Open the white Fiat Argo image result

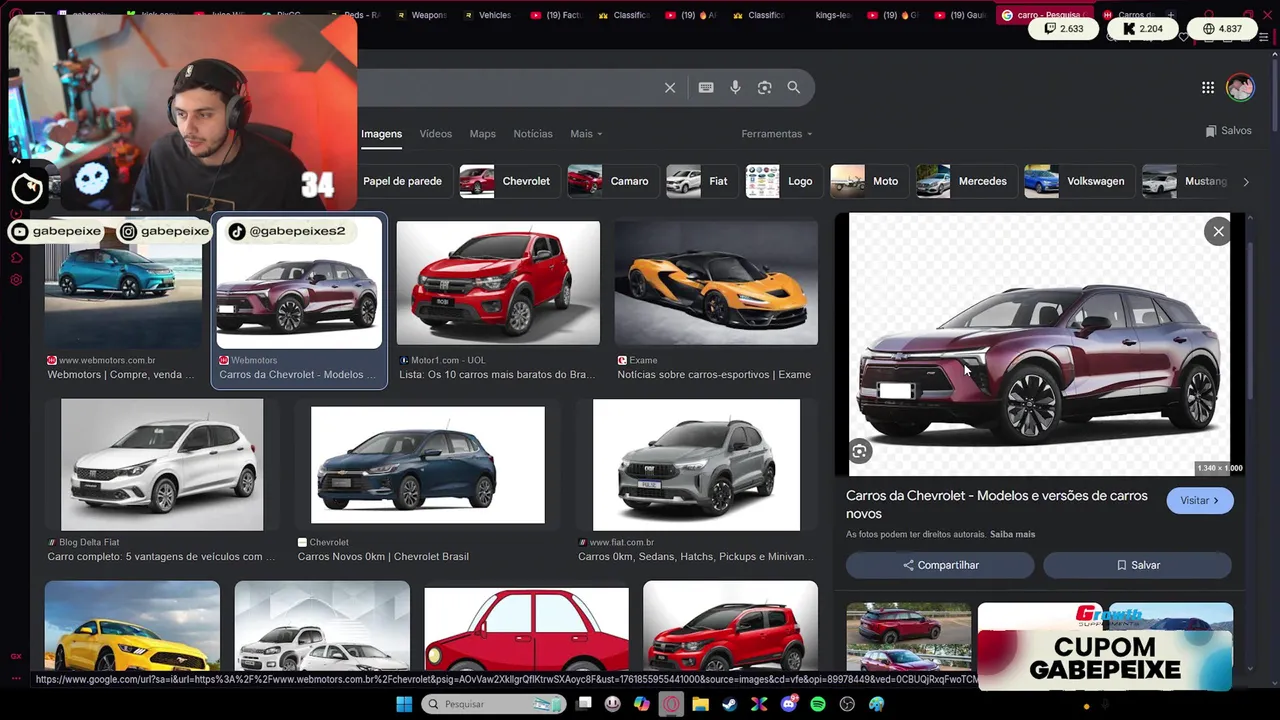(162, 465)
